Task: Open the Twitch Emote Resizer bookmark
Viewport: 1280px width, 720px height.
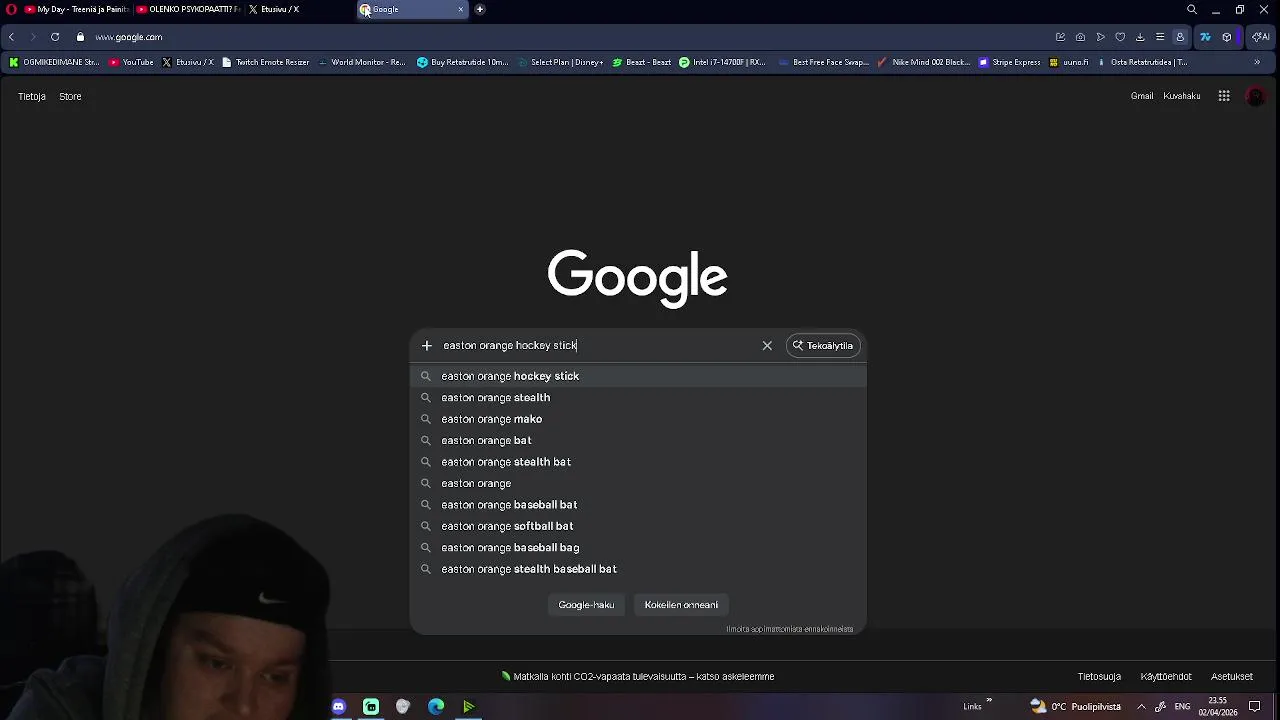Action: tap(265, 62)
